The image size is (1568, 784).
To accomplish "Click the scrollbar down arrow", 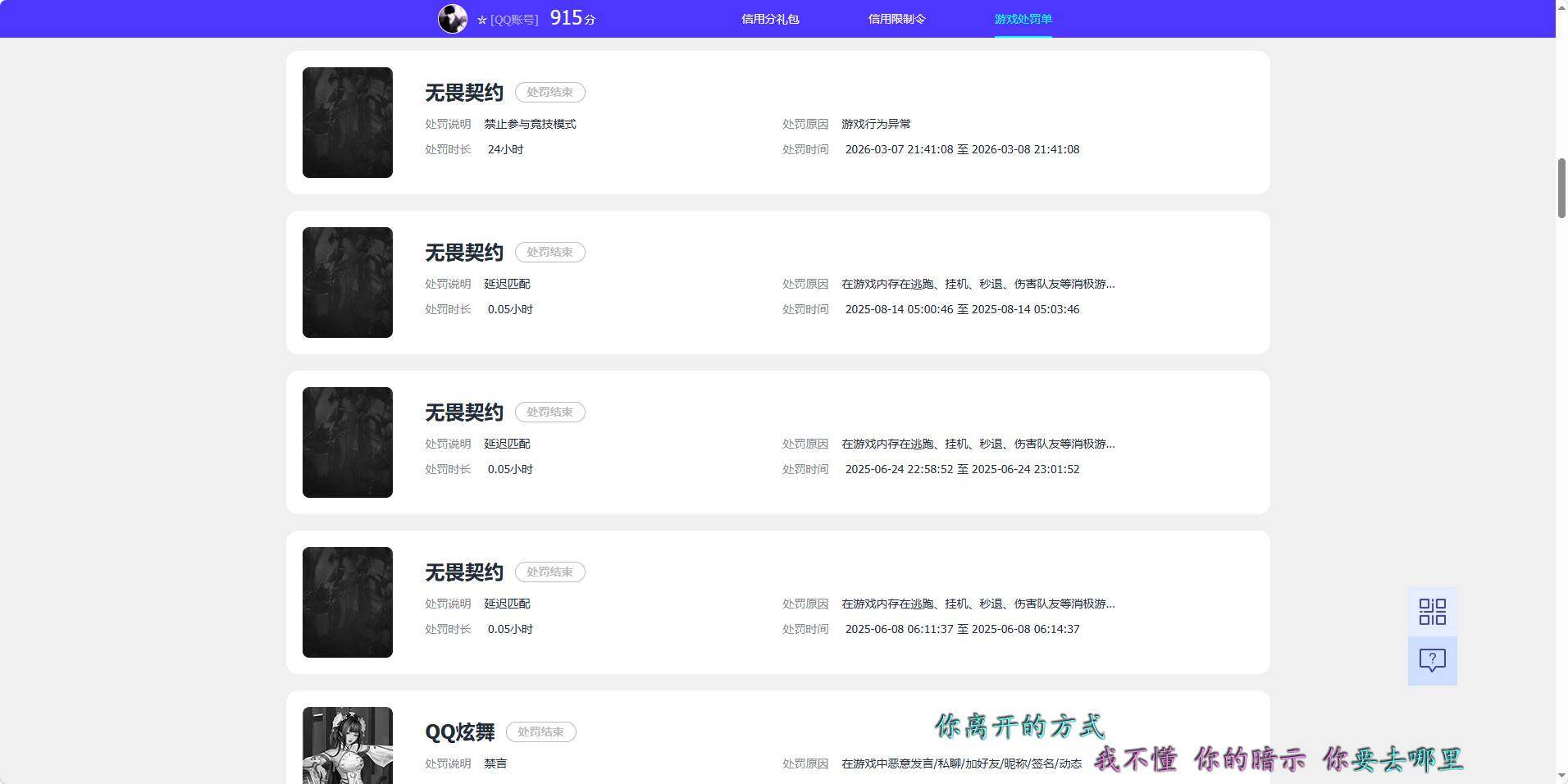I will (x=1561, y=776).
